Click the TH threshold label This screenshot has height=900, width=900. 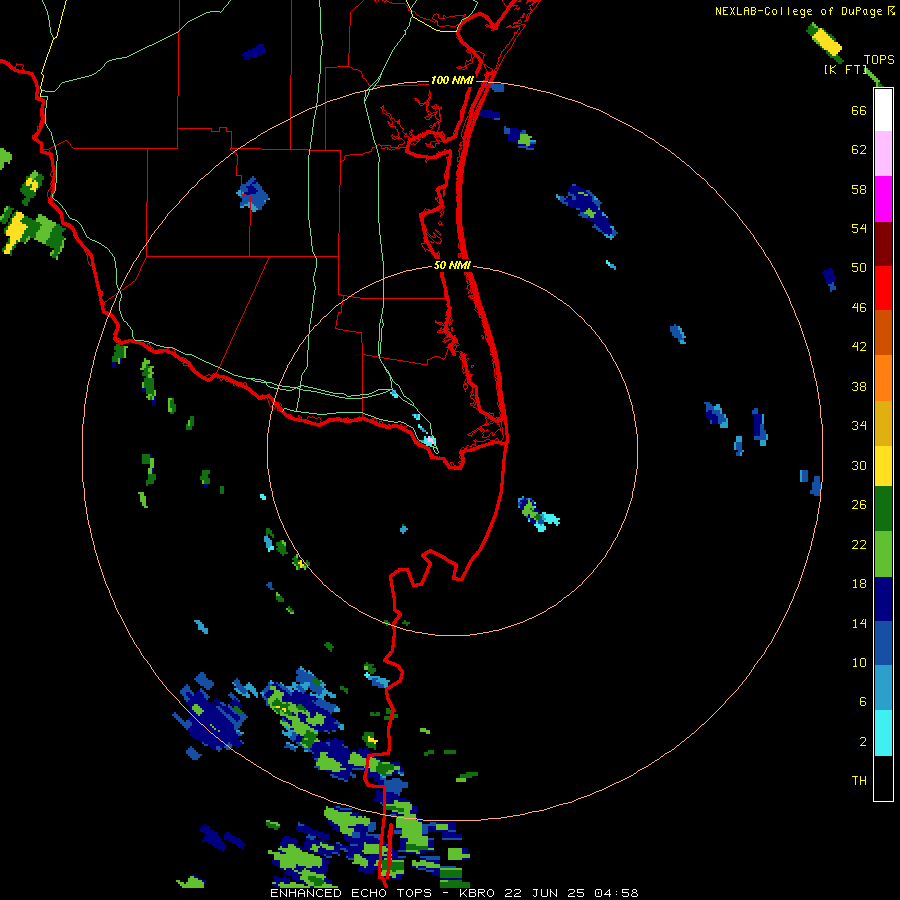(x=859, y=781)
